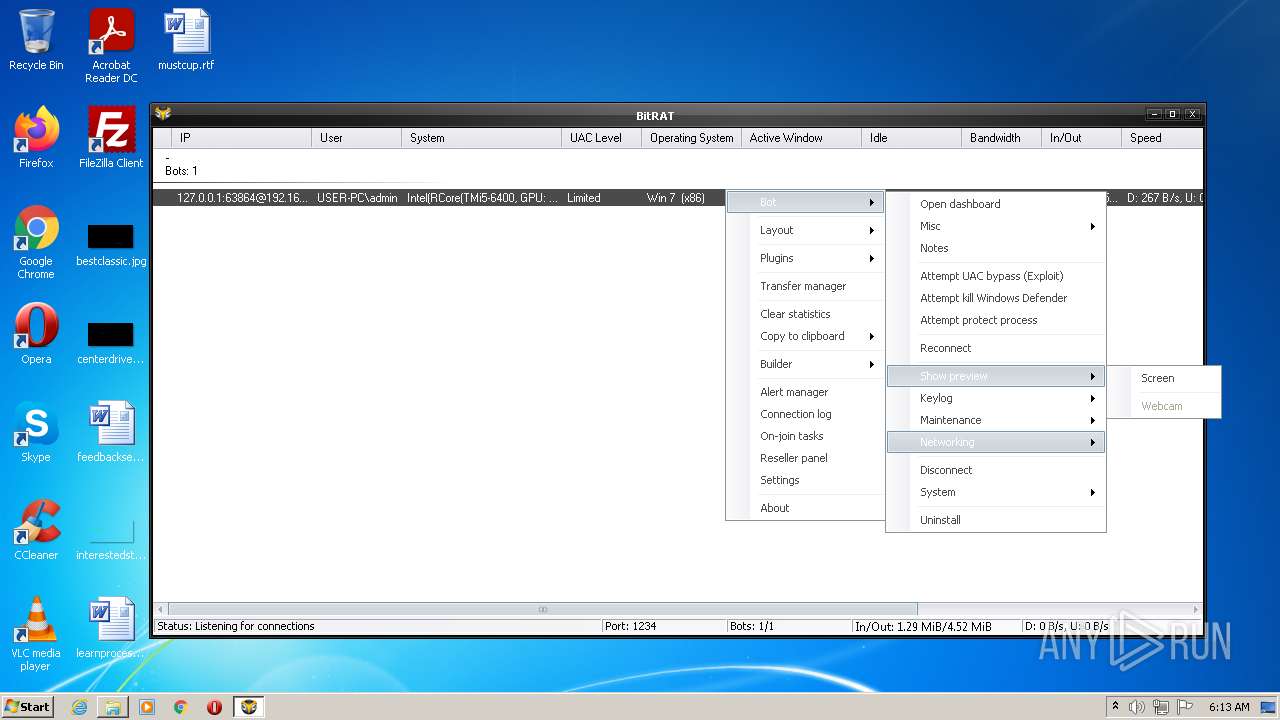Switch to BitRAT taskbar button

click(249, 707)
